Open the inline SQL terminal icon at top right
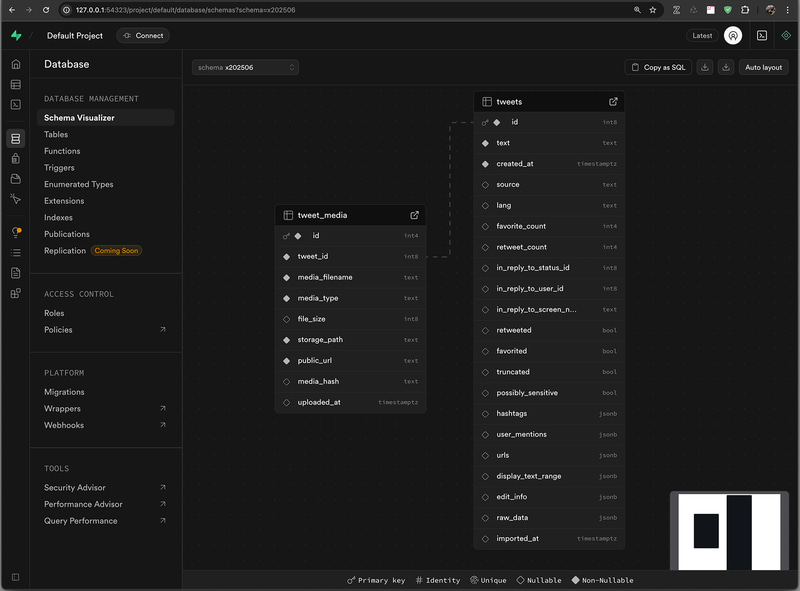800x591 pixels. [762, 36]
